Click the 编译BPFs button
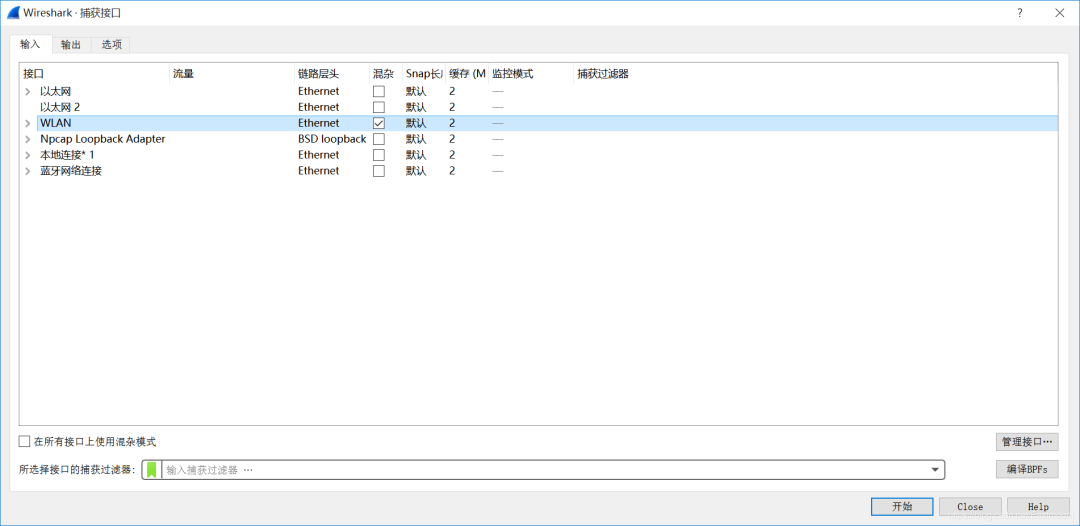Screen dimensions: 1080x526 coord(1026,470)
